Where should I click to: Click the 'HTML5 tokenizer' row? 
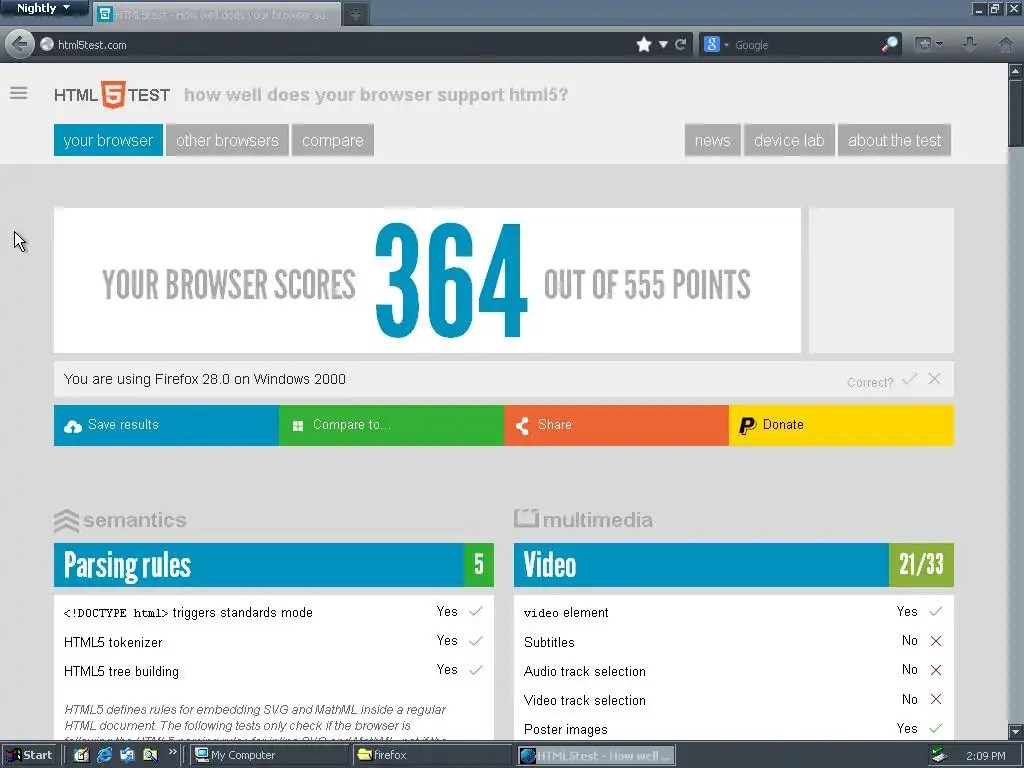[274, 642]
